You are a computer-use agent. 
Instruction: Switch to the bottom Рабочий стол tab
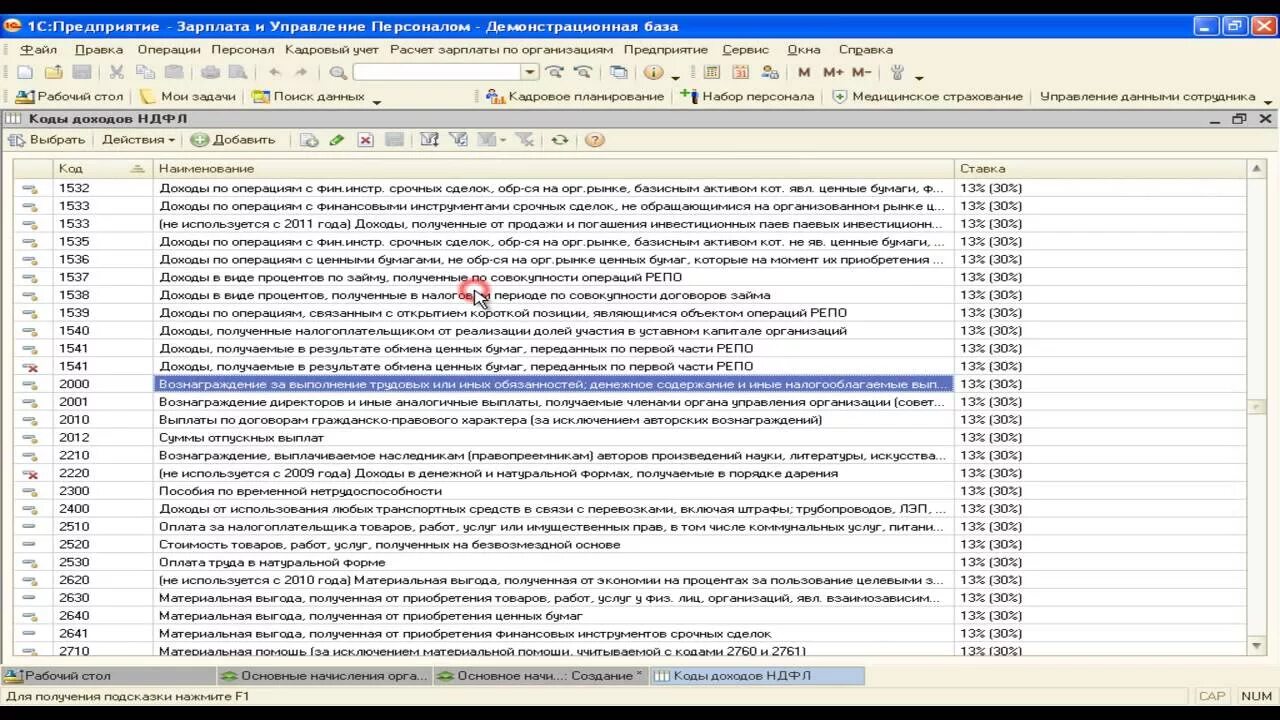tap(108, 676)
